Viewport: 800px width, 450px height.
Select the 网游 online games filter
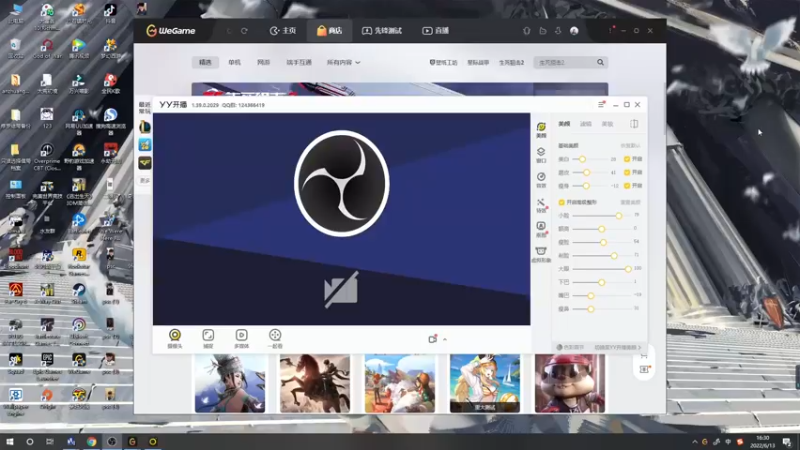263,62
